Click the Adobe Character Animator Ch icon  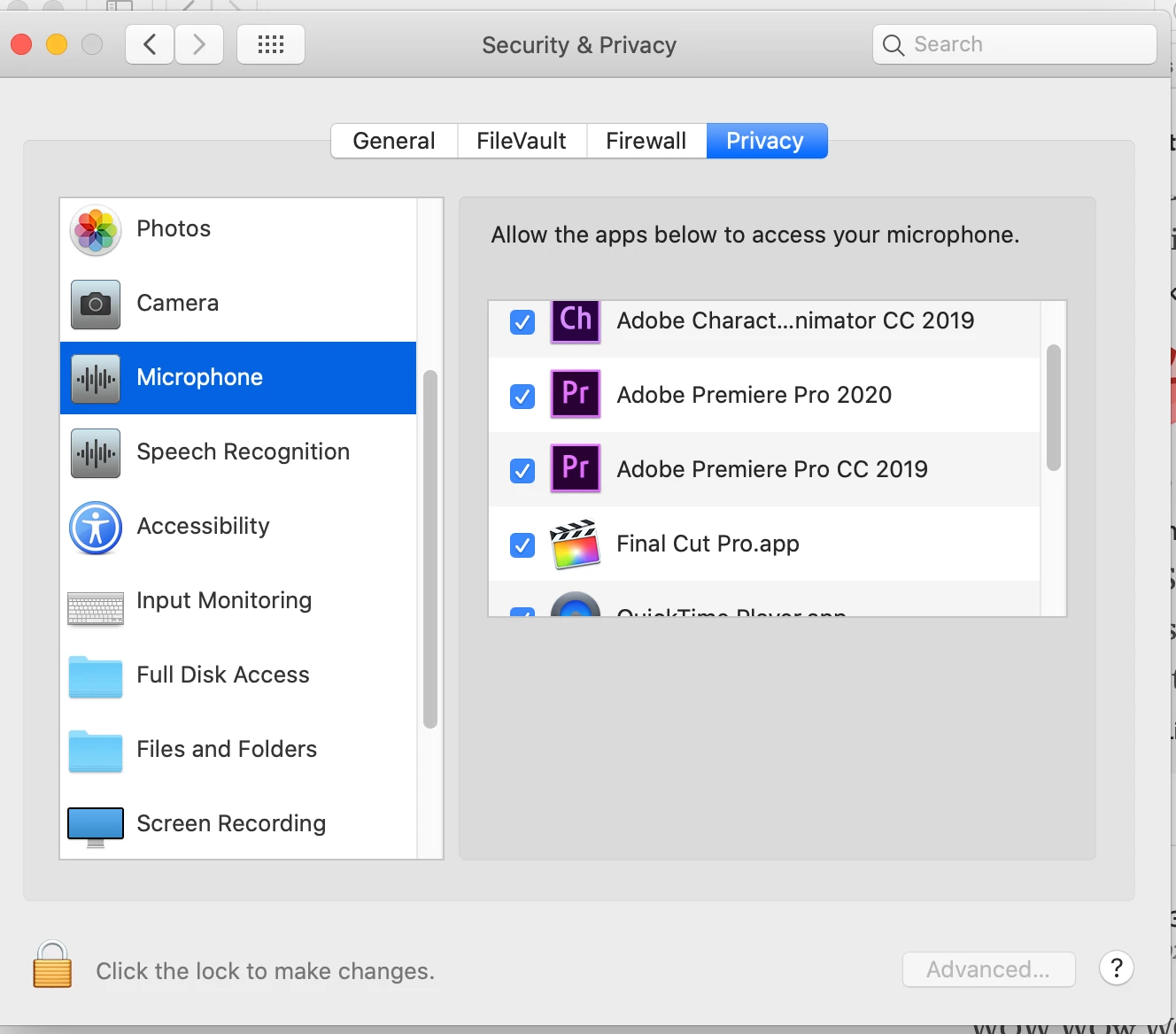576,320
